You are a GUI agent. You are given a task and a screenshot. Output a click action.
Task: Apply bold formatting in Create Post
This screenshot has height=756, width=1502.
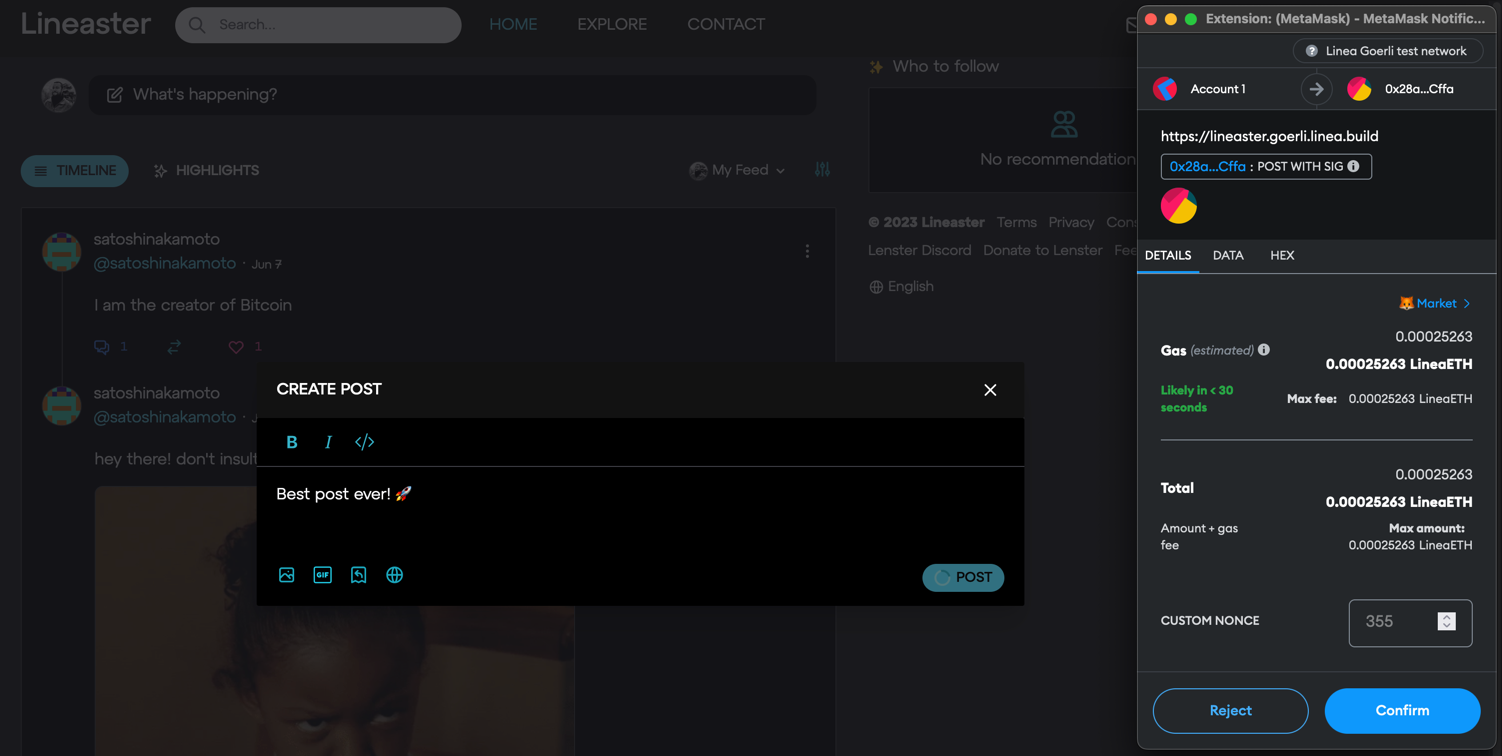coord(292,442)
